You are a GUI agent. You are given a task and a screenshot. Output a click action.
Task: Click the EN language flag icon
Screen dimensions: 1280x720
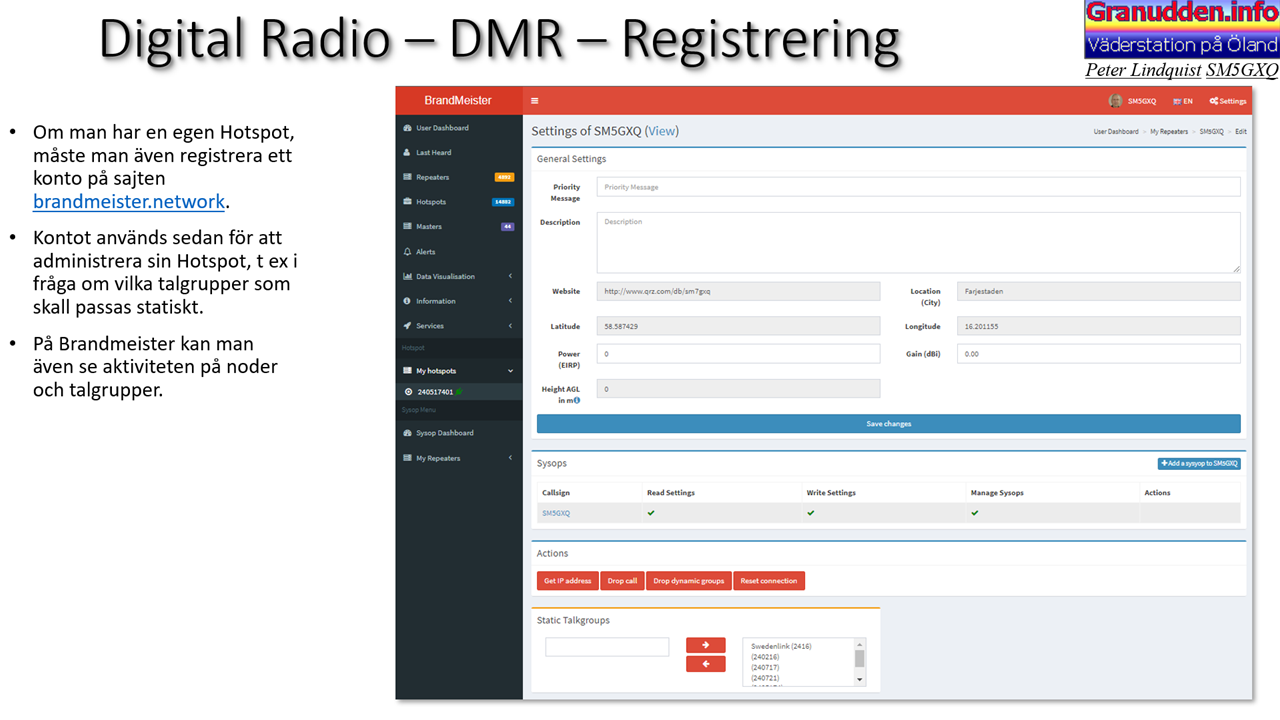click(1178, 101)
